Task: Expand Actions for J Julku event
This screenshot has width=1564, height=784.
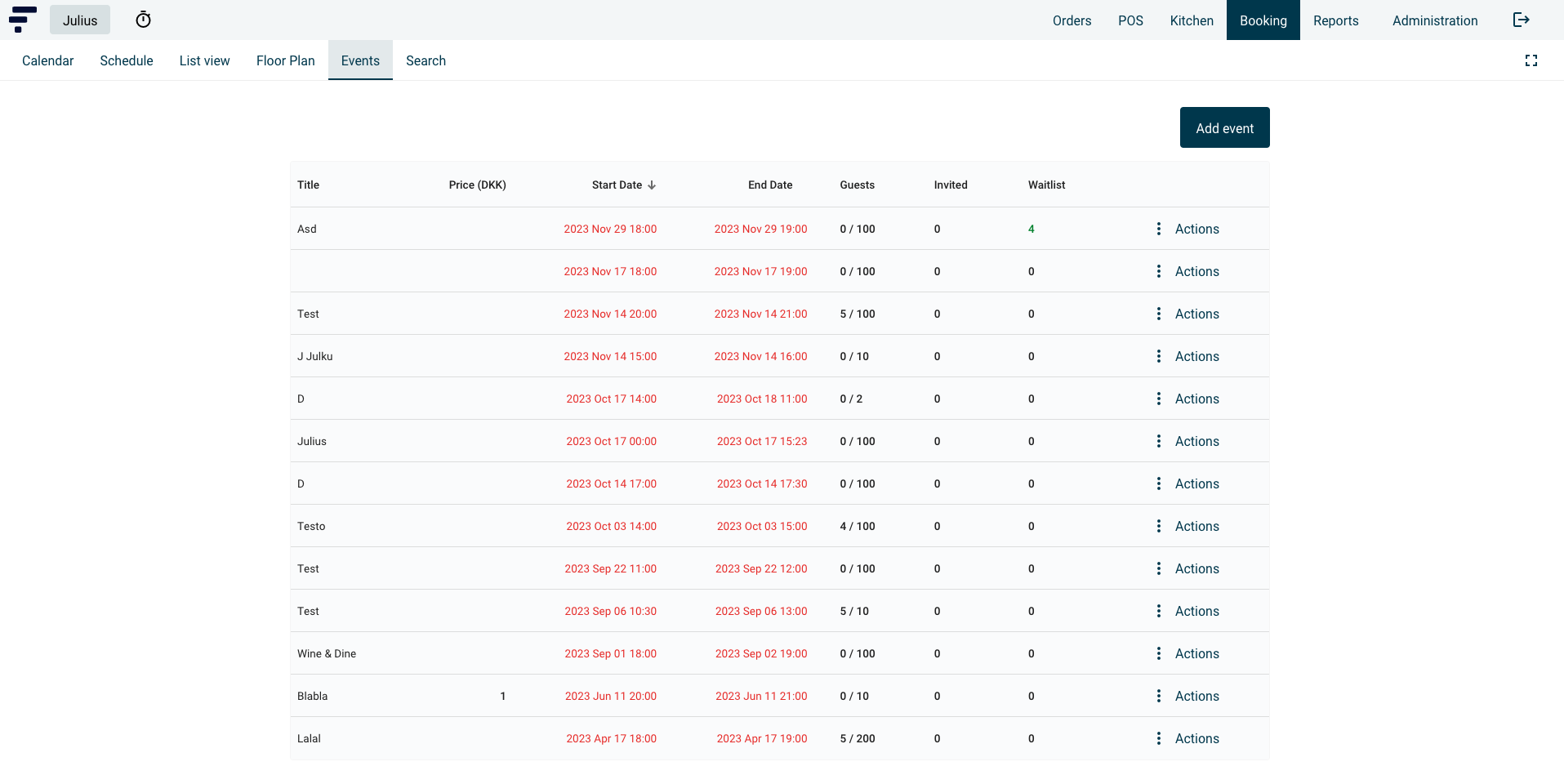Action: pos(1196,356)
